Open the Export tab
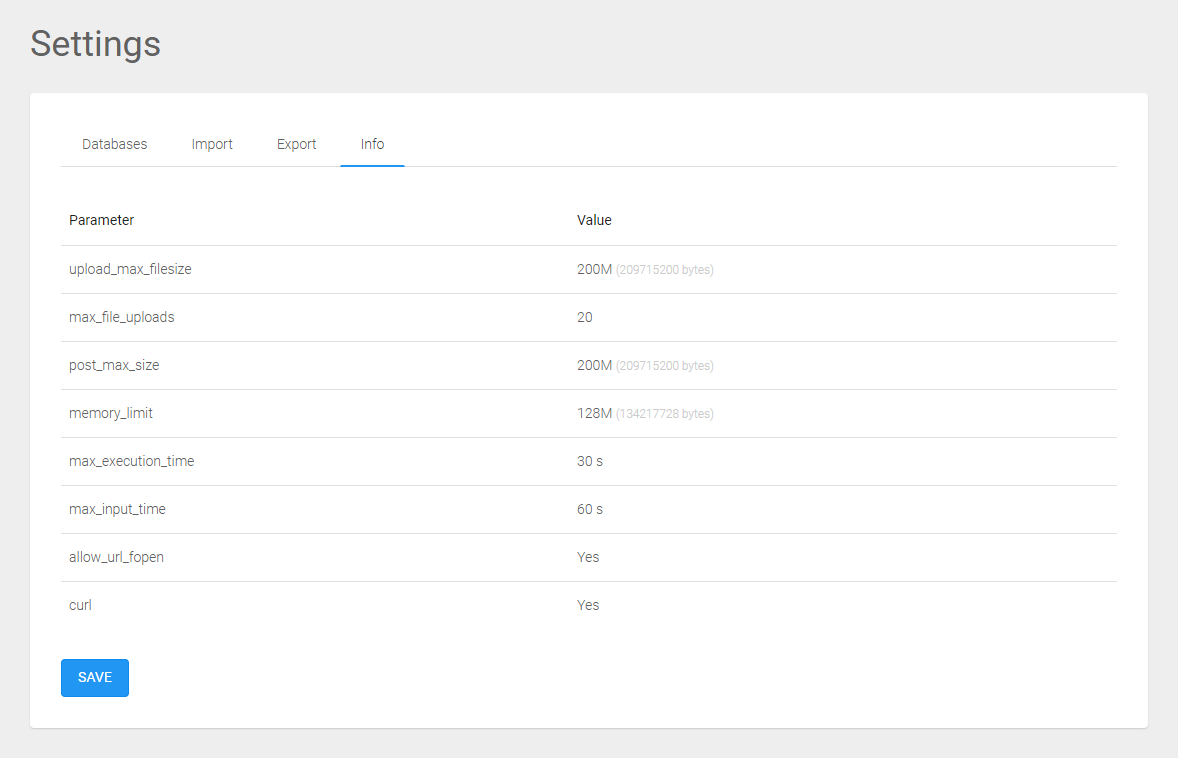 point(297,144)
